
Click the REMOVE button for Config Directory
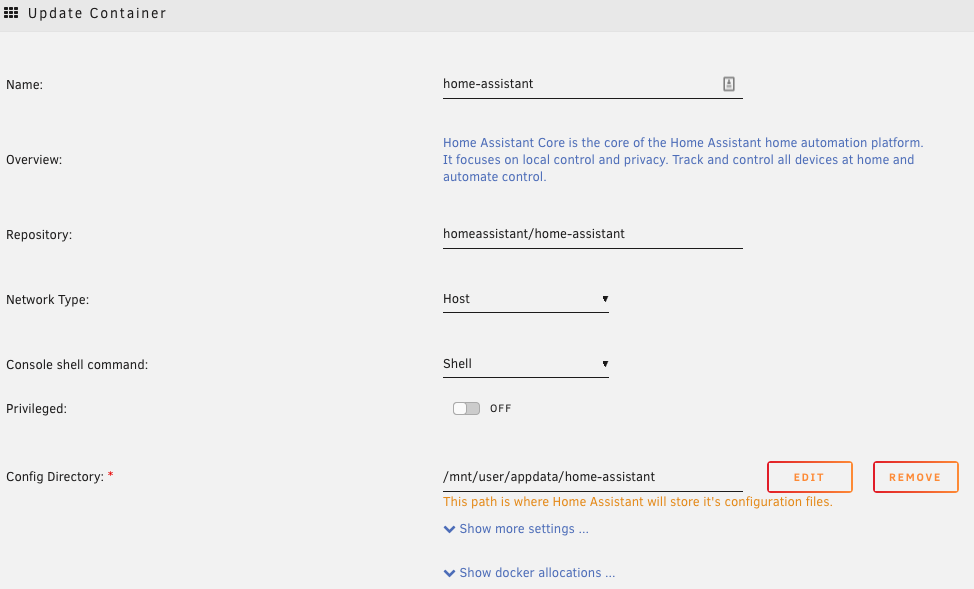pos(916,477)
